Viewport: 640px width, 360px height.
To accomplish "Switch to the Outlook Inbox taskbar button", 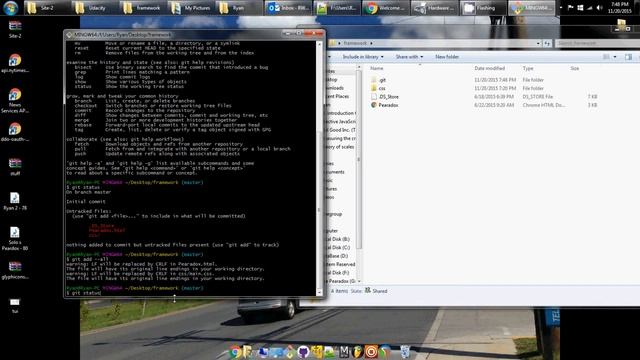I will (289, 8).
